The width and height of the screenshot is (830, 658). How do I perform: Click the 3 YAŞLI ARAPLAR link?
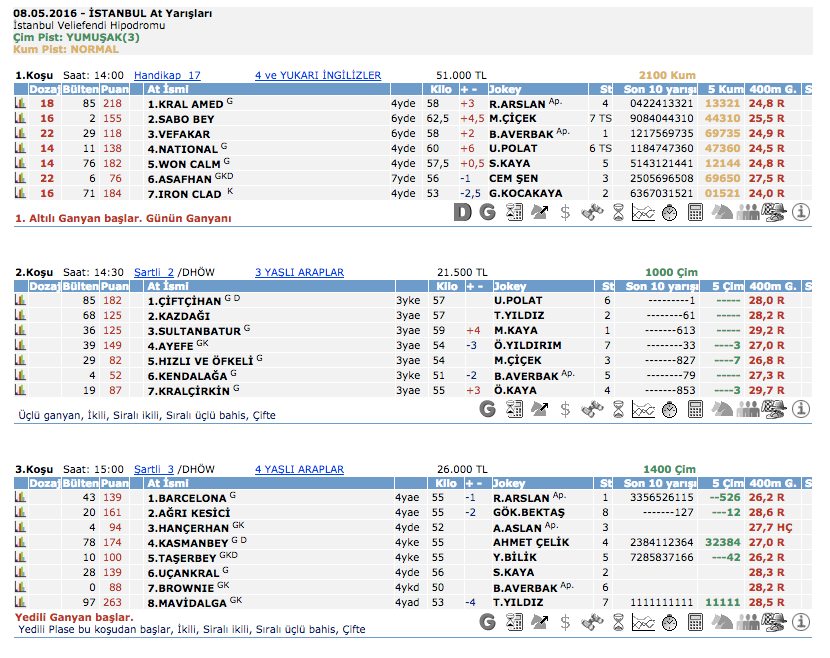[x=299, y=272]
